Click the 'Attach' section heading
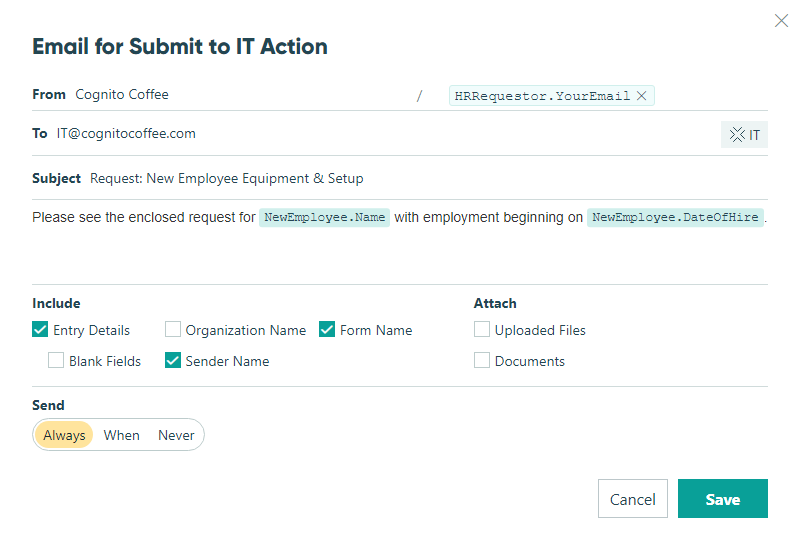 tap(495, 303)
